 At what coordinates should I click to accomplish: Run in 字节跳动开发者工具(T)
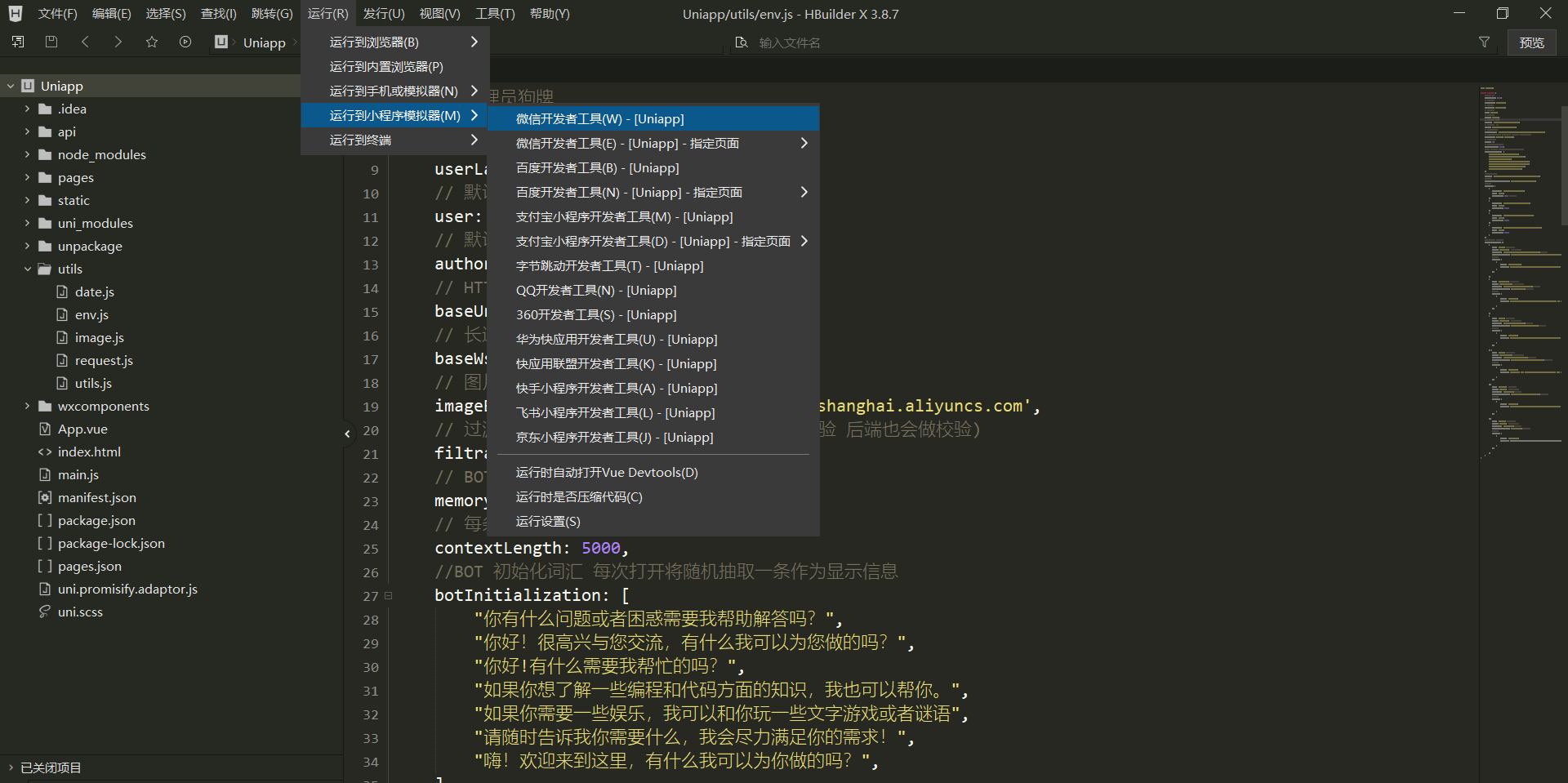coord(653,265)
